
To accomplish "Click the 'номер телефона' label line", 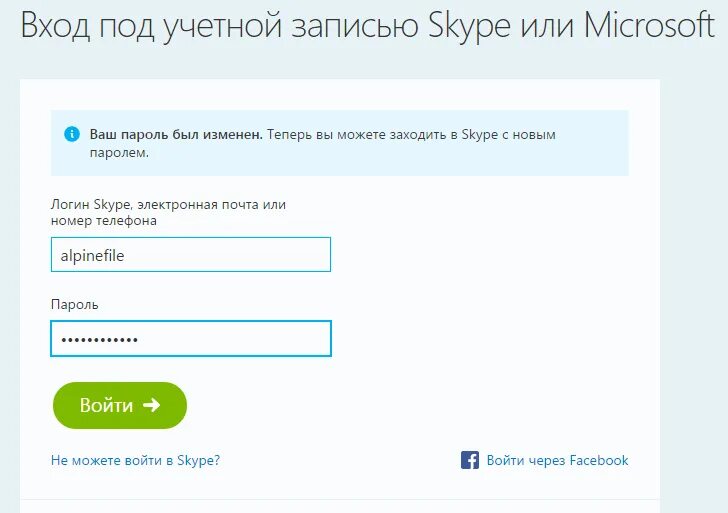I will click(x=104, y=221).
